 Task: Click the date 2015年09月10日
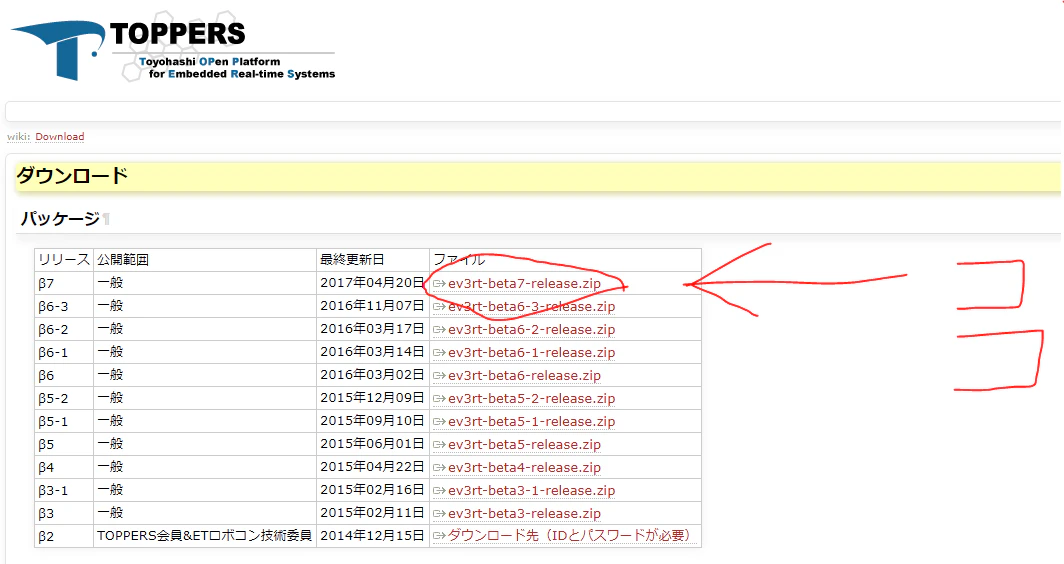(x=372, y=421)
